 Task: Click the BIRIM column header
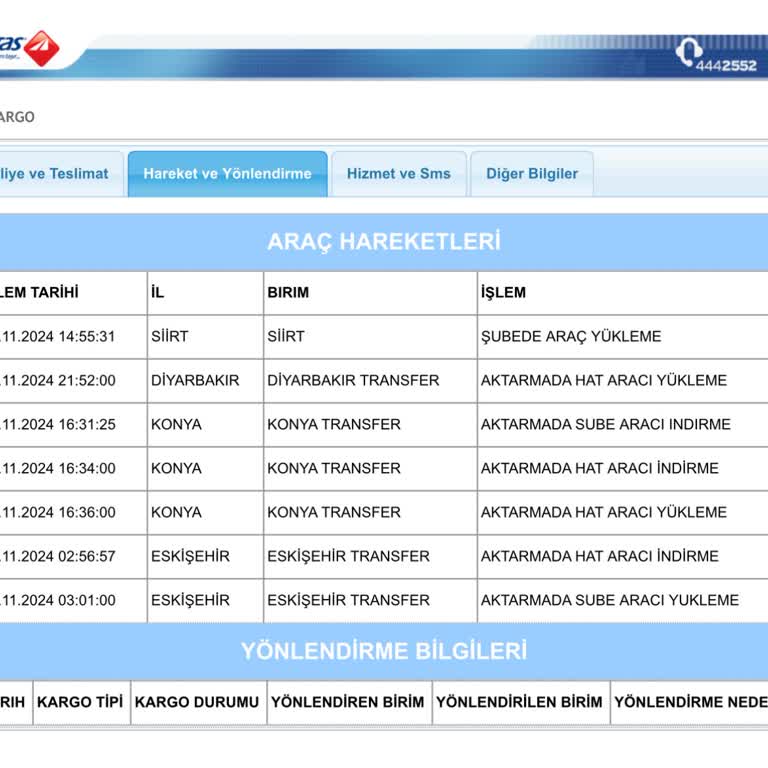(370, 293)
